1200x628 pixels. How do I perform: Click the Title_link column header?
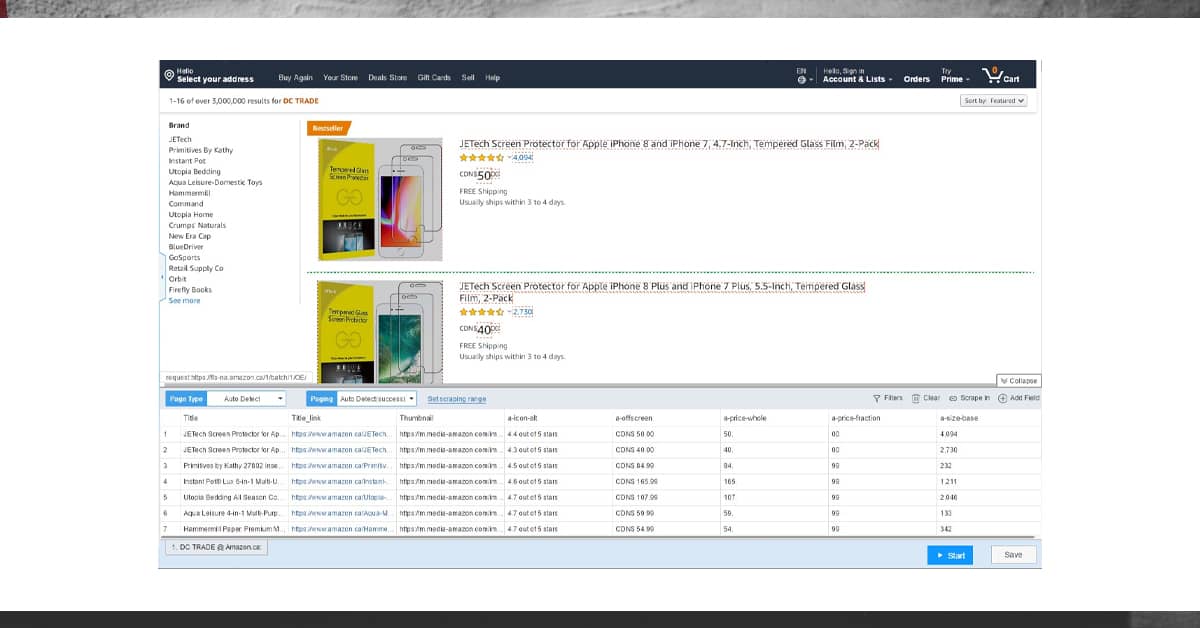coord(306,418)
